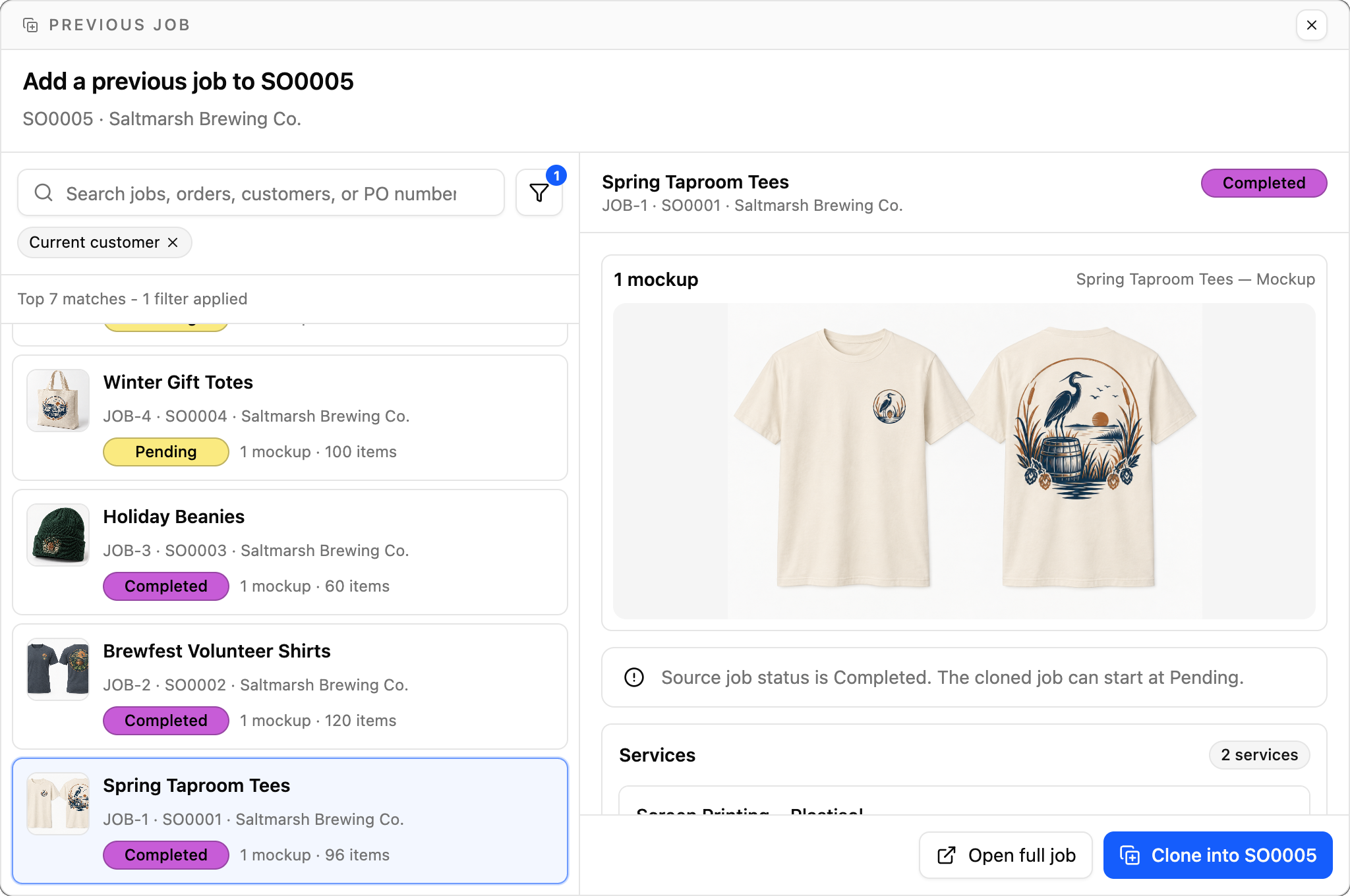Click the Completed status badge in detail header

click(x=1264, y=183)
